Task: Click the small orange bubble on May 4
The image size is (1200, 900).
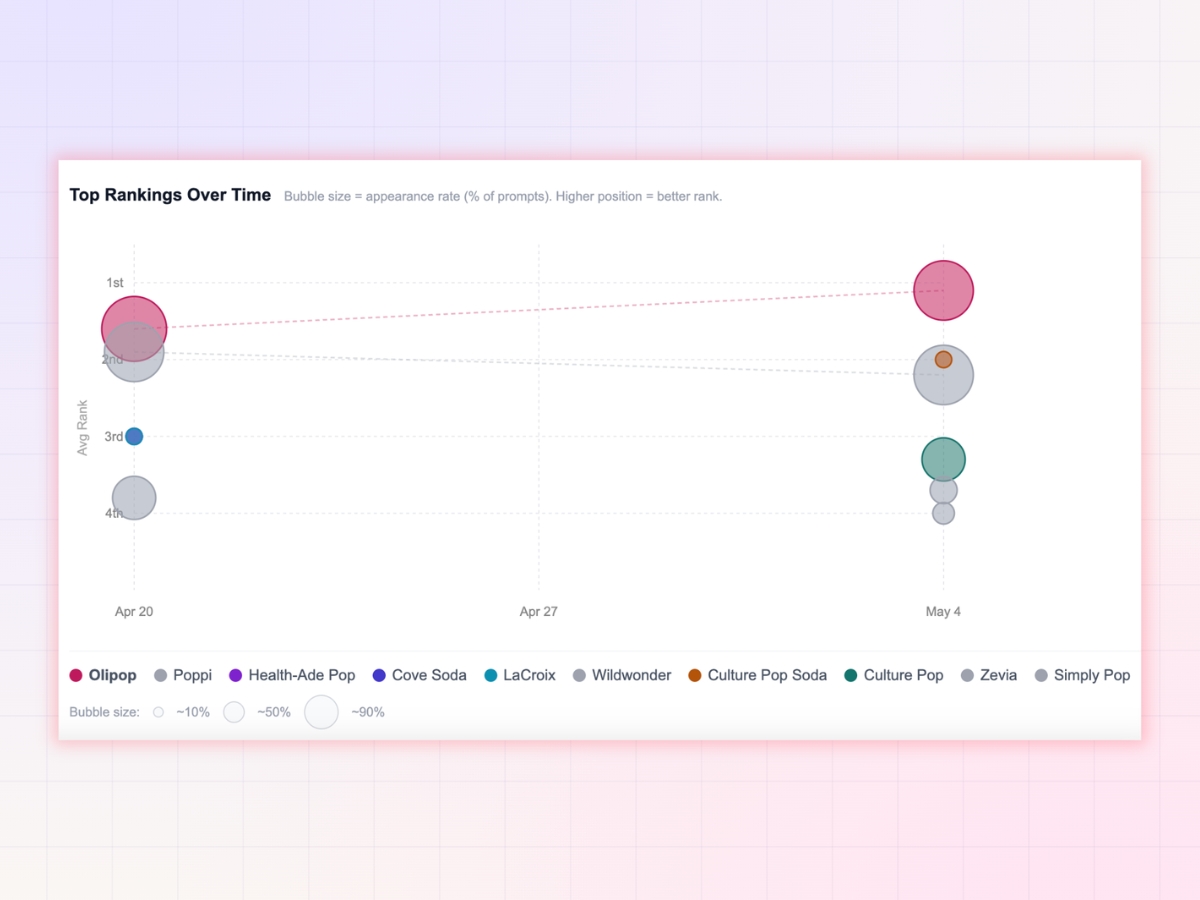Action: pos(943,359)
